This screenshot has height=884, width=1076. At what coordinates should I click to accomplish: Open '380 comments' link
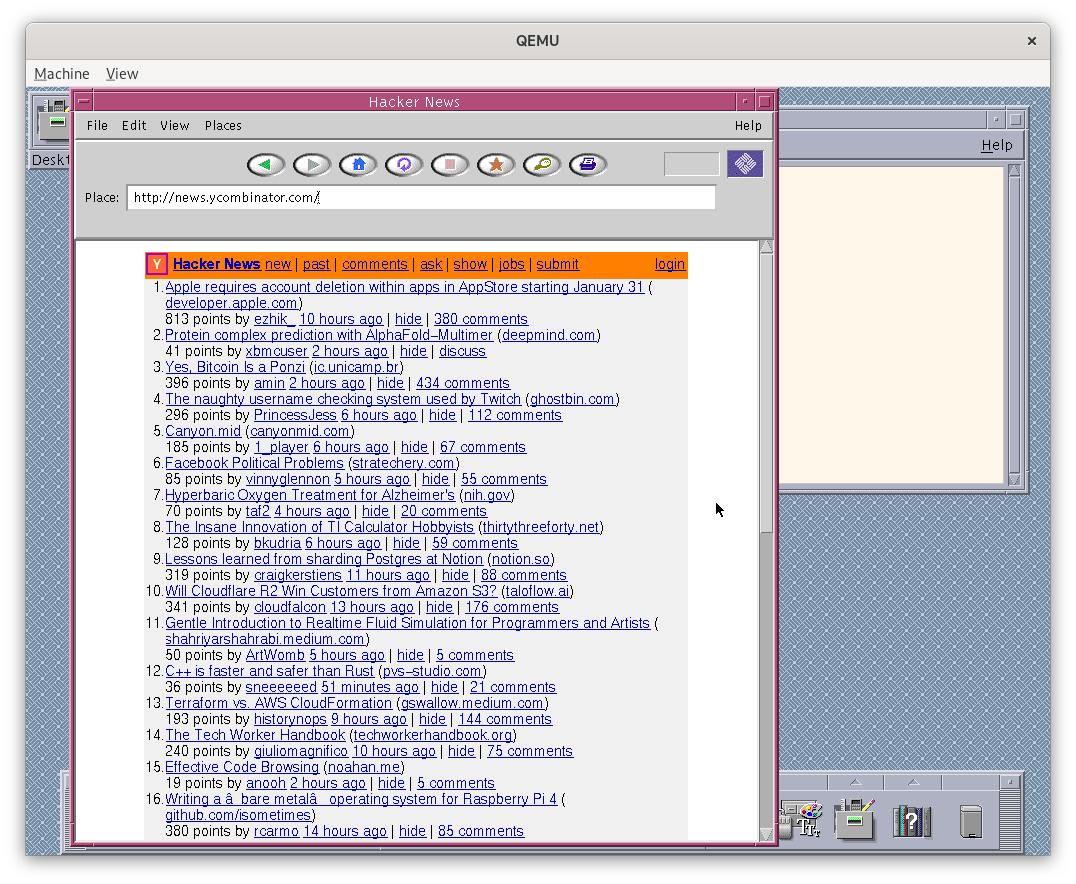coord(480,319)
